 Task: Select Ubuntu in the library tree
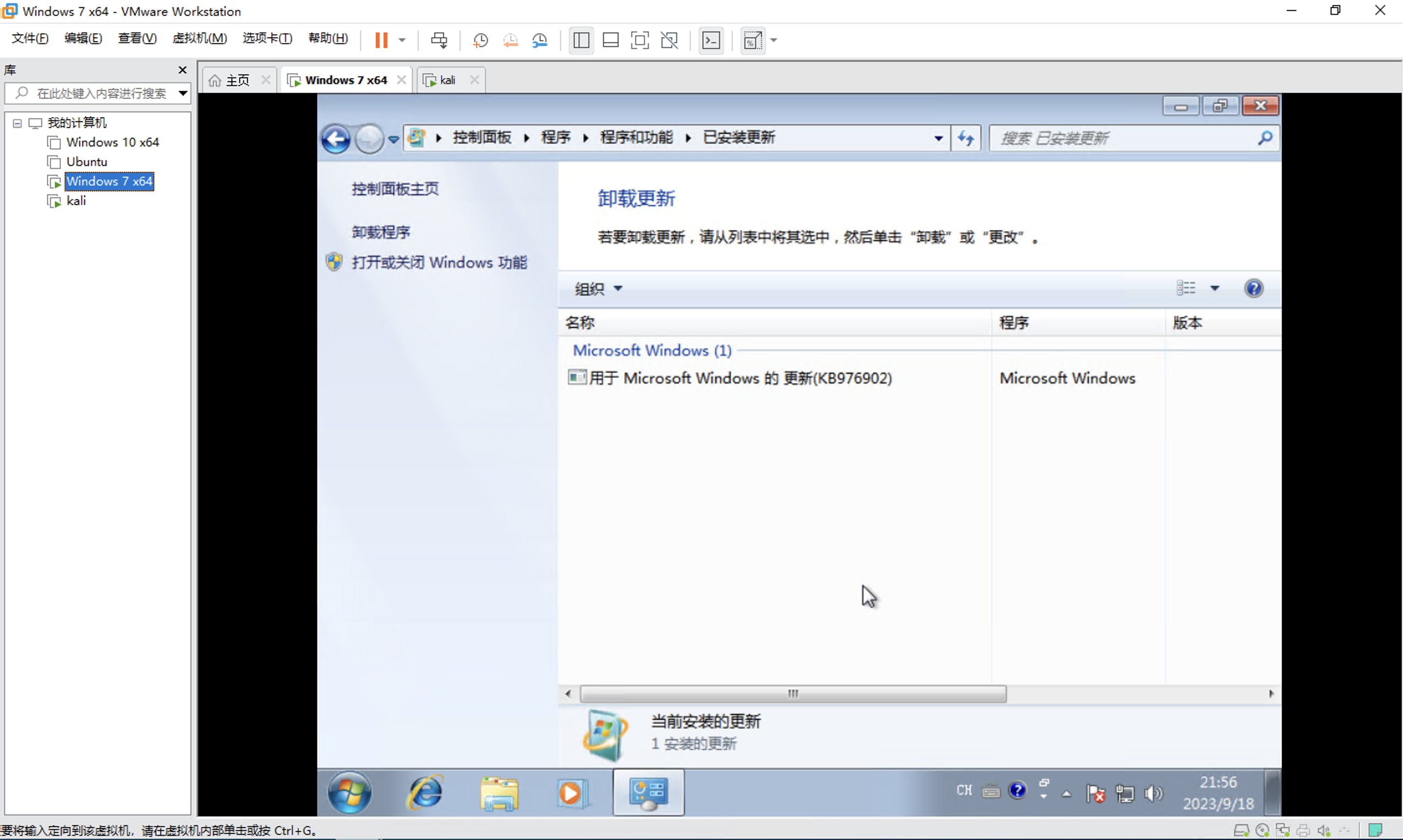click(x=87, y=162)
